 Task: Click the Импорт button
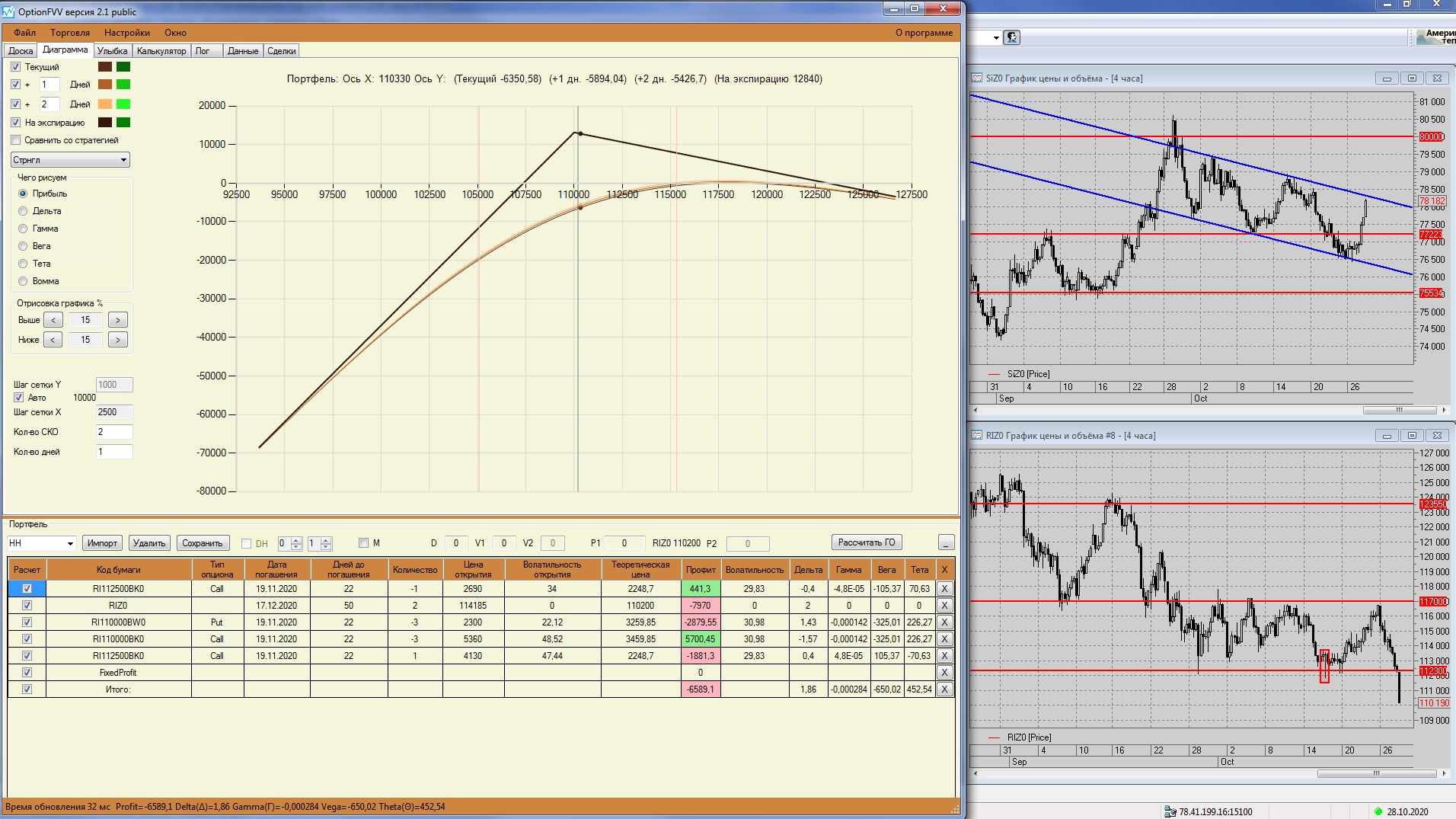coord(102,543)
